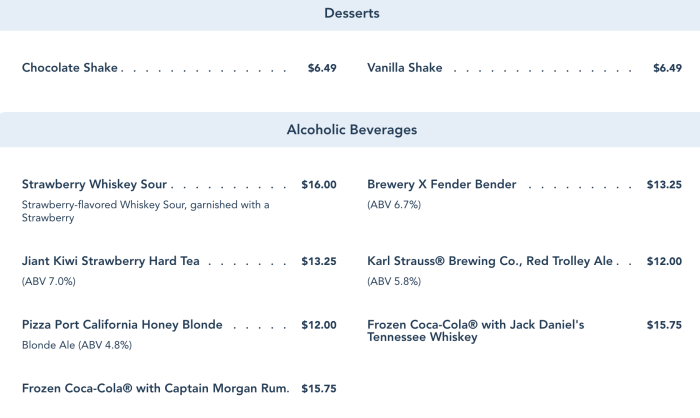
Task: Click the ABV 7.0% label
Action: coord(48,281)
